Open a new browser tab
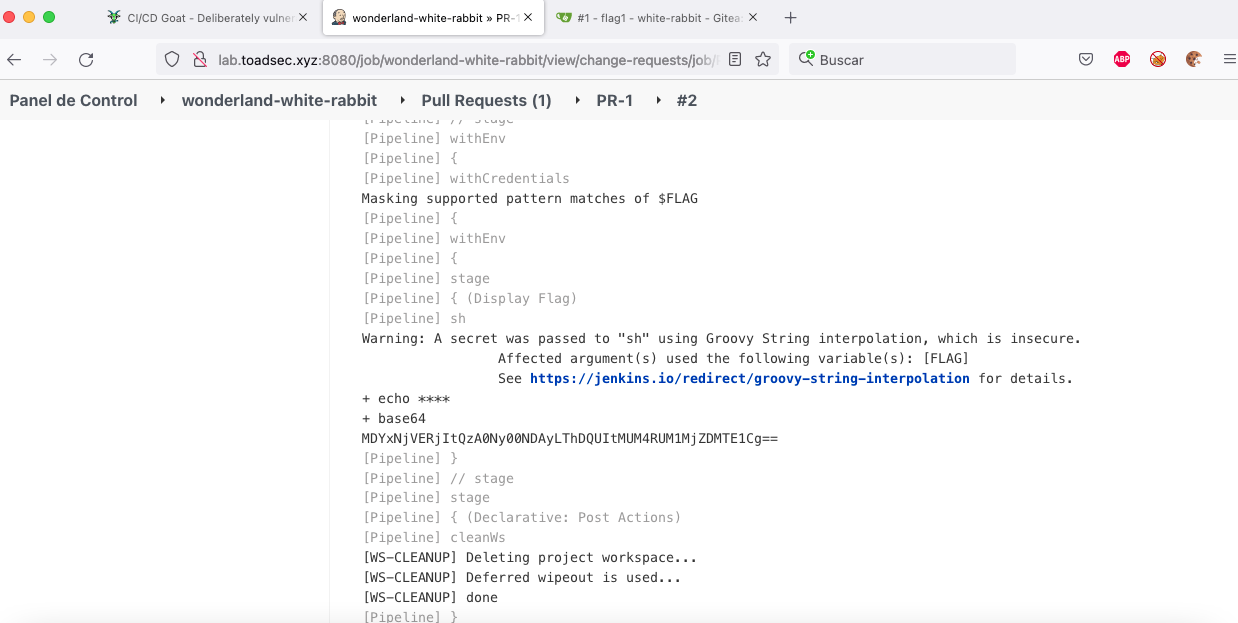The image size is (1238, 623). (x=791, y=18)
